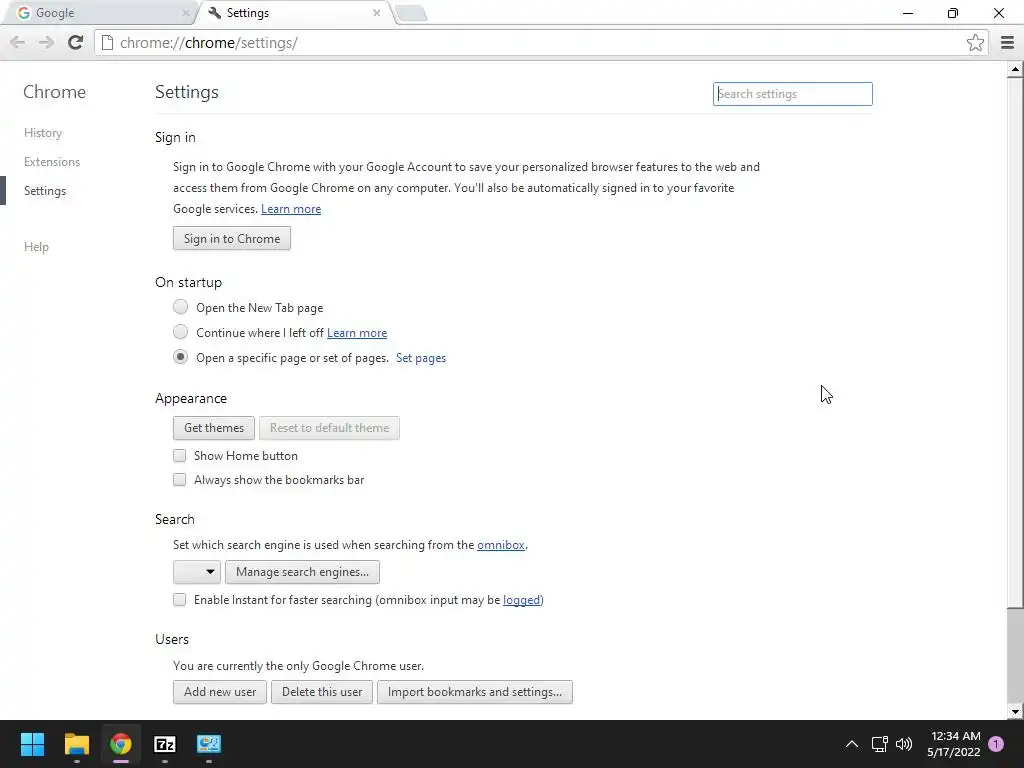
Task: Click the page icon in the address bar
Action: [107, 42]
